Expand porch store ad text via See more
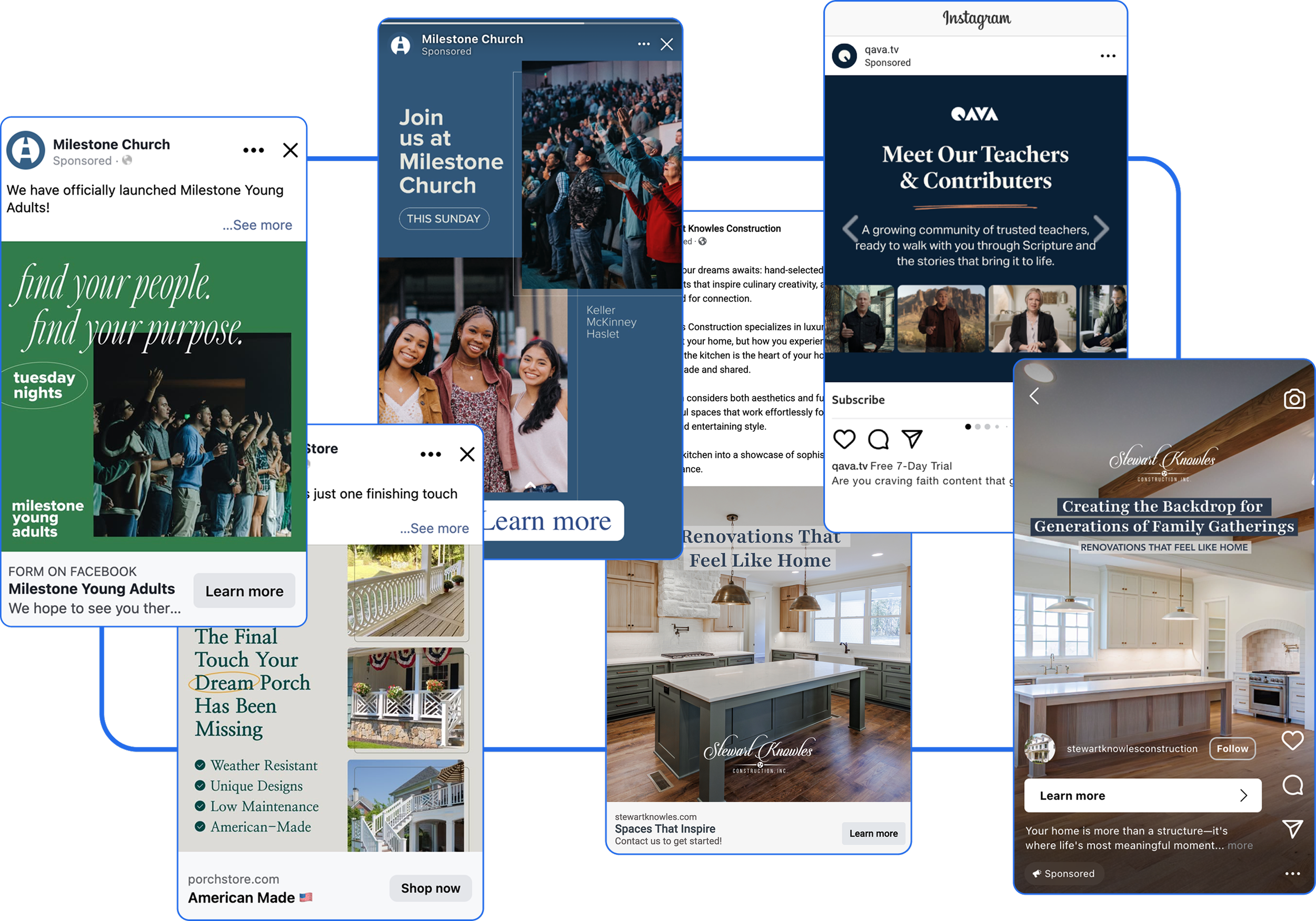Image resolution: width=1316 pixels, height=921 pixels. 434,528
